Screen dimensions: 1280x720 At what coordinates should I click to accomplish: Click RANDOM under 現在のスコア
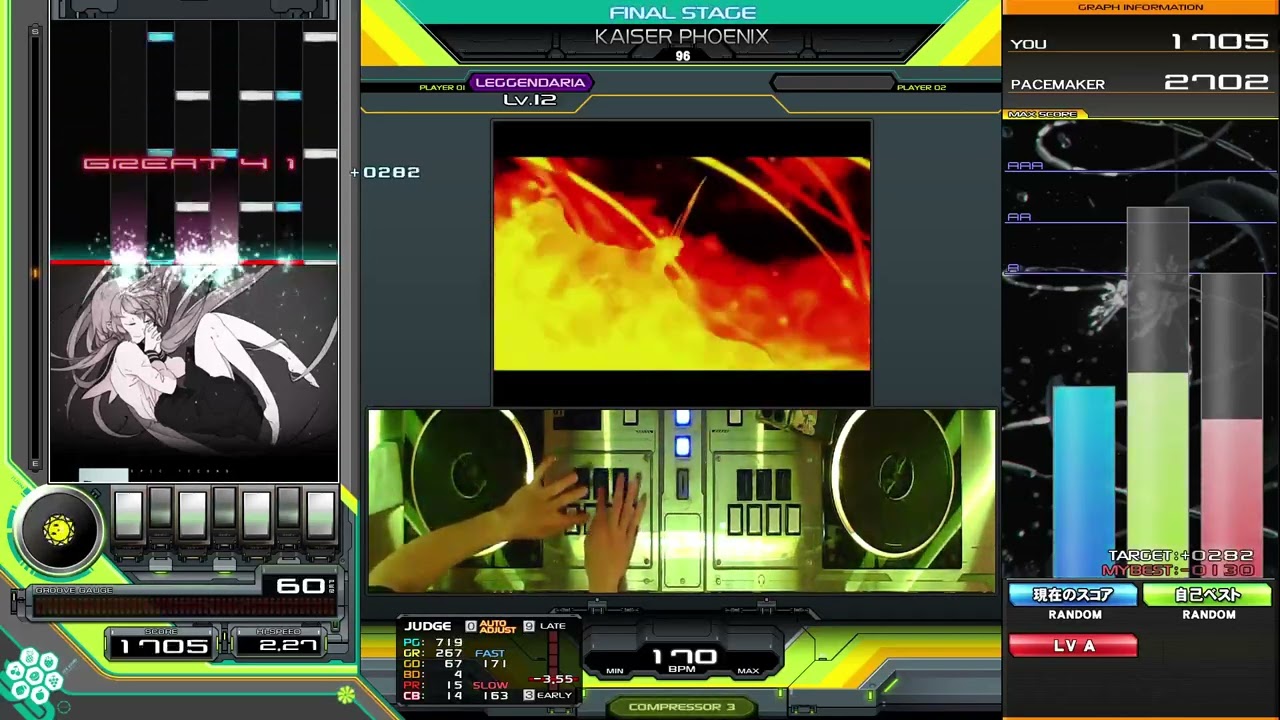(1075, 615)
